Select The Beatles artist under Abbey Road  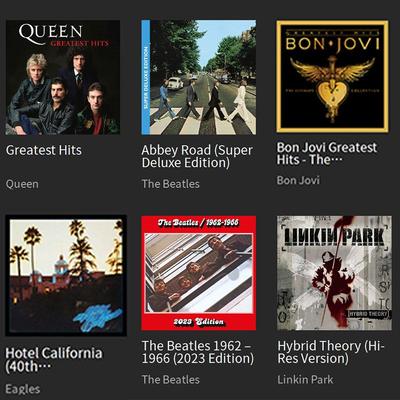point(171,184)
